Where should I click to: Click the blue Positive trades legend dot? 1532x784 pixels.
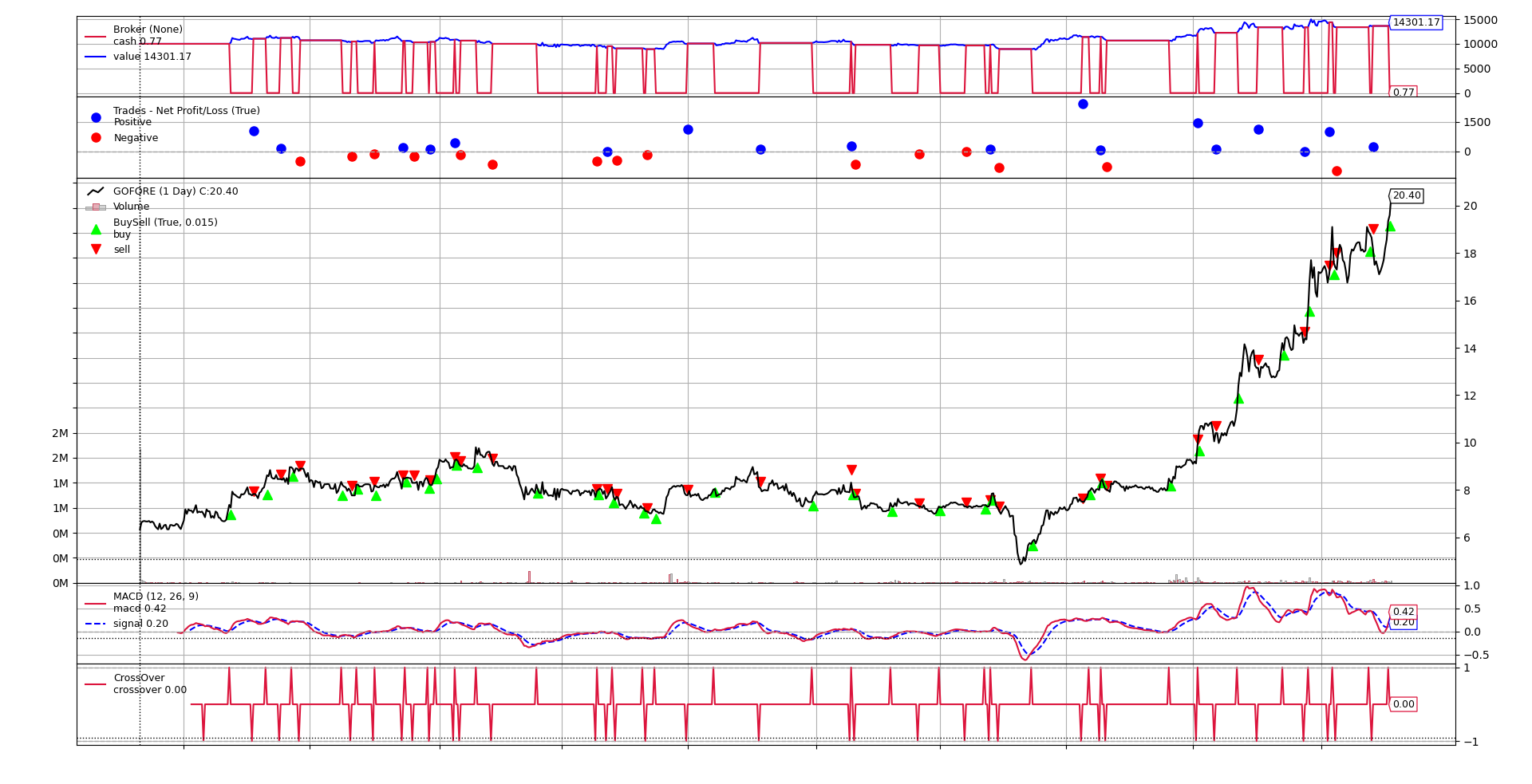96,117
